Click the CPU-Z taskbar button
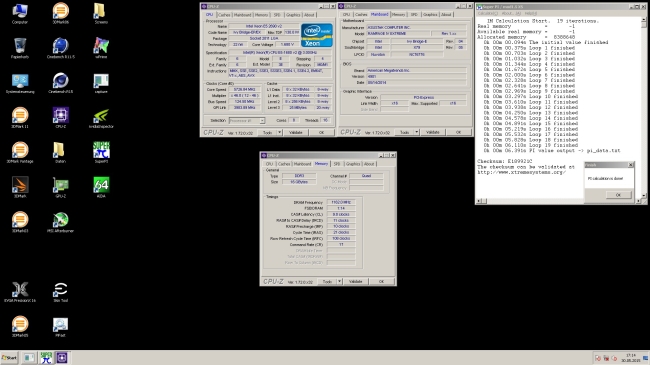The image size is (650, 365). pos(62,358)
